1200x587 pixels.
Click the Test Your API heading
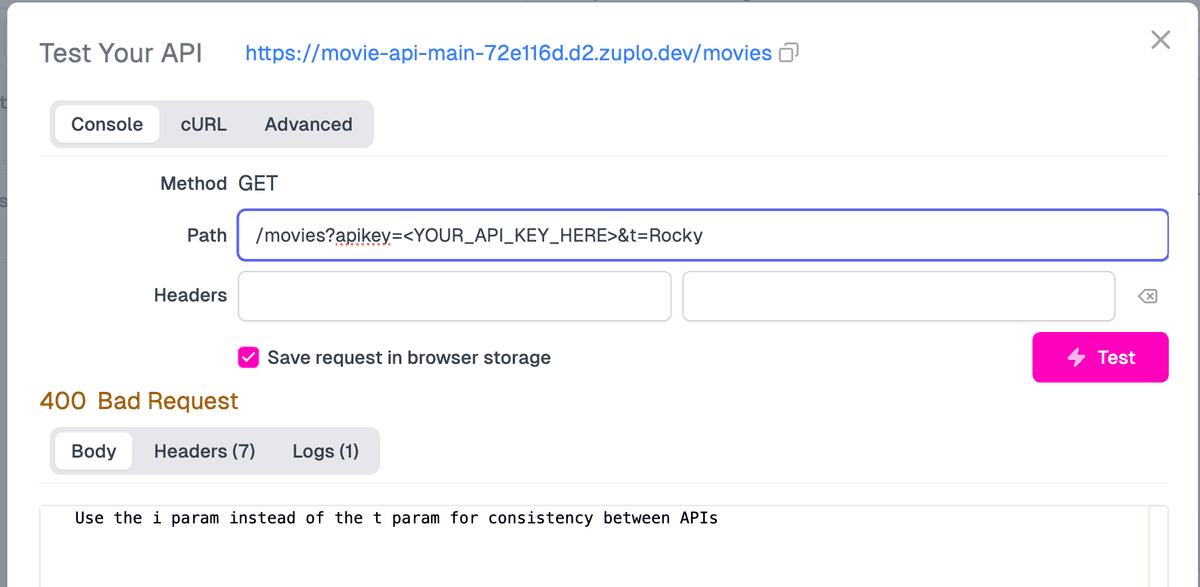coord(120,53)
